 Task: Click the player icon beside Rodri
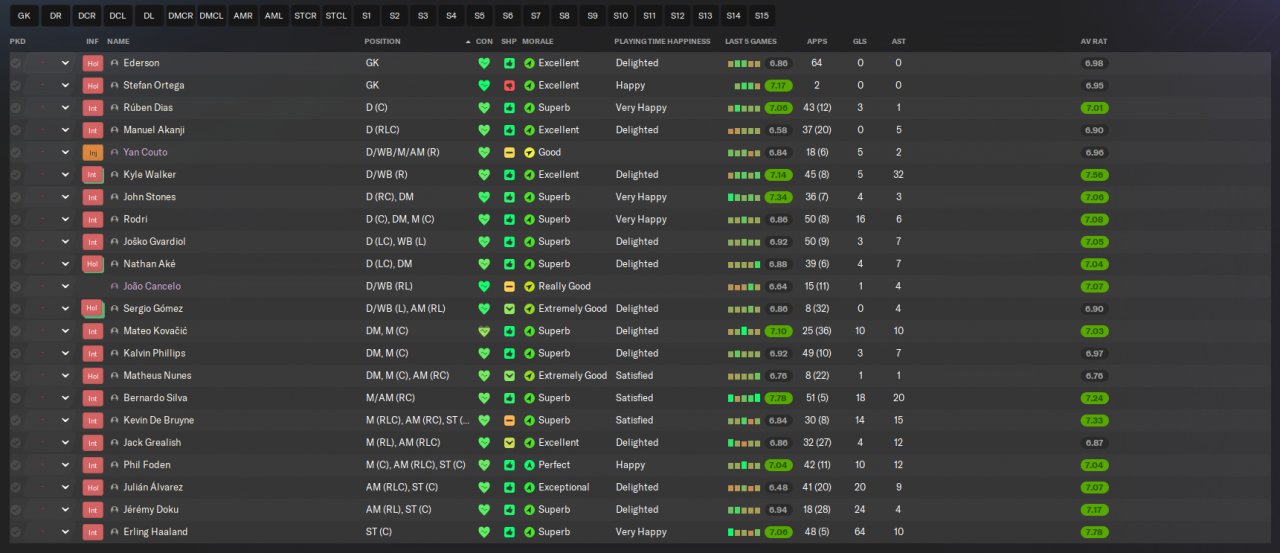[115, 219]
